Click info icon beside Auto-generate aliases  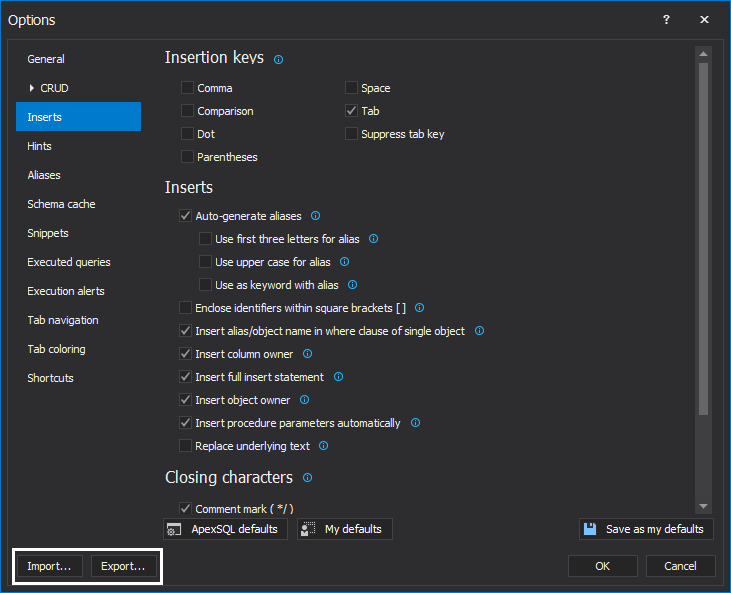coord(315,216)
